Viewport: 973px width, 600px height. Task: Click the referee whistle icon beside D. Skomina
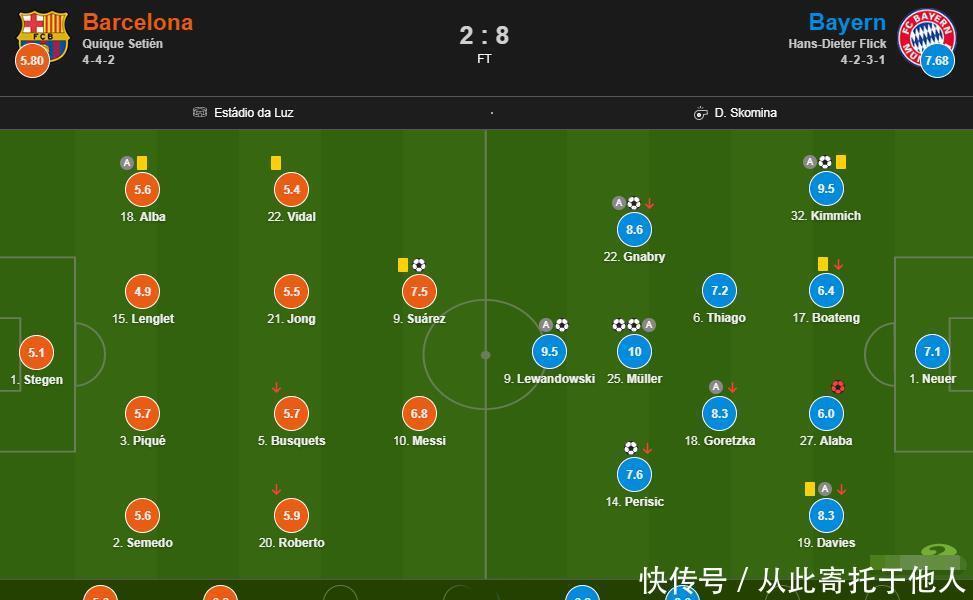(701, 113)
